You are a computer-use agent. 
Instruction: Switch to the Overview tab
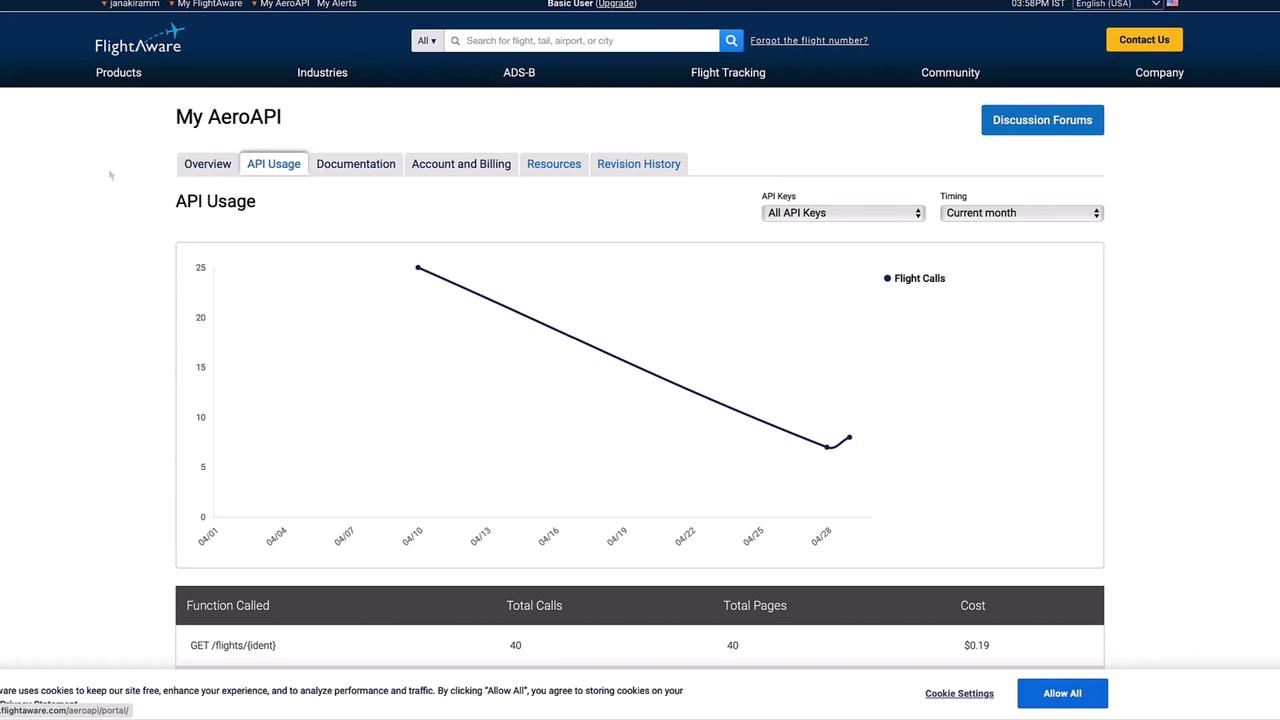(x=208, y=164)
